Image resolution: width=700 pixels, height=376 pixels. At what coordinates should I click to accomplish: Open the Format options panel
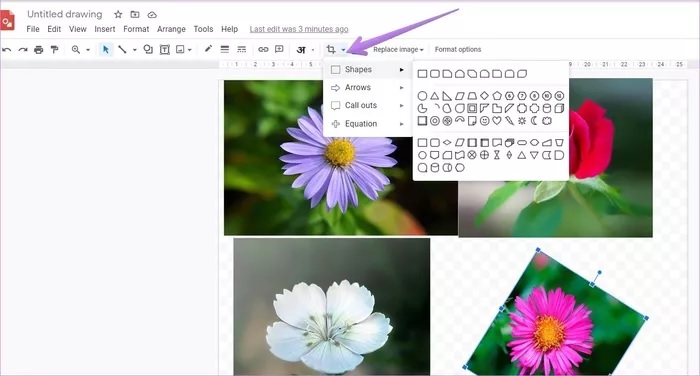[x=458, y=50]
